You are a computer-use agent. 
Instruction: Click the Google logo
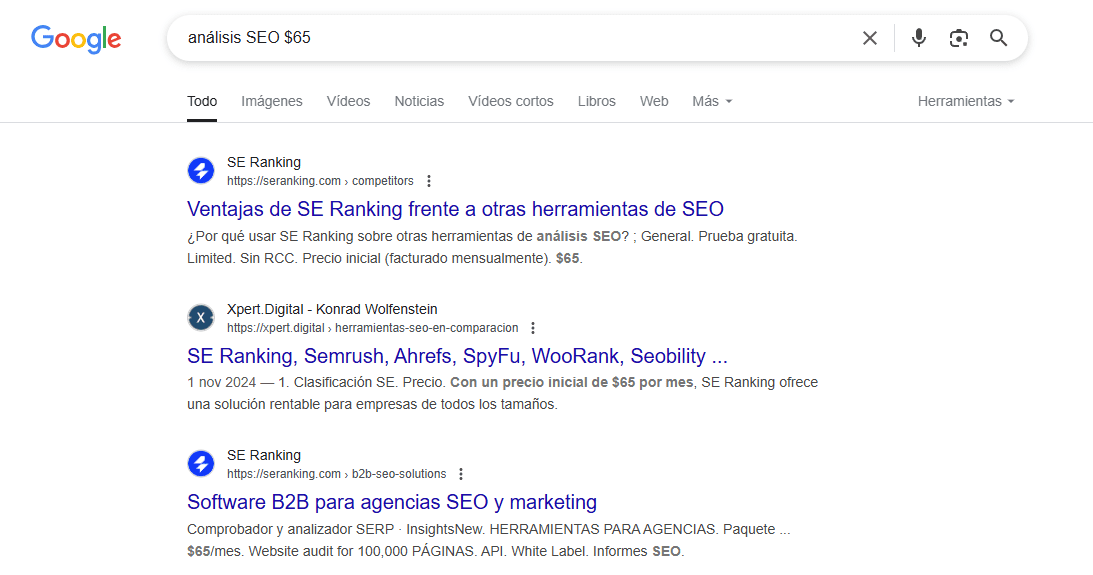(76, 39)
